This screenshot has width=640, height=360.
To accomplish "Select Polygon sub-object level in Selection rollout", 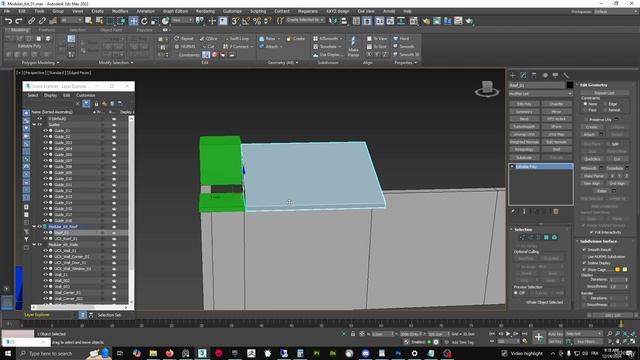I will tap(546, 237).
